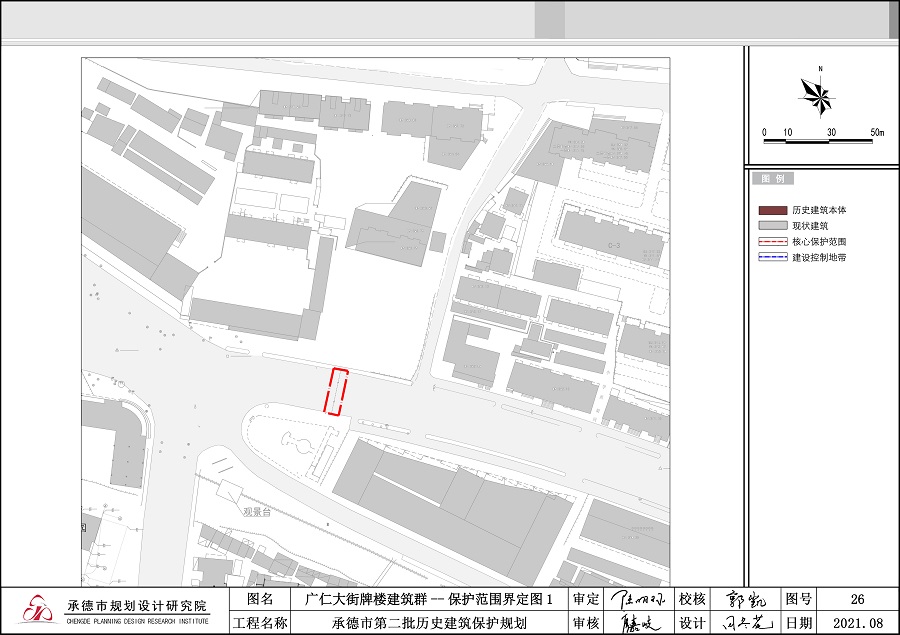Click the 校核 checker signature

pyautogui.click(x=743, y=599)
